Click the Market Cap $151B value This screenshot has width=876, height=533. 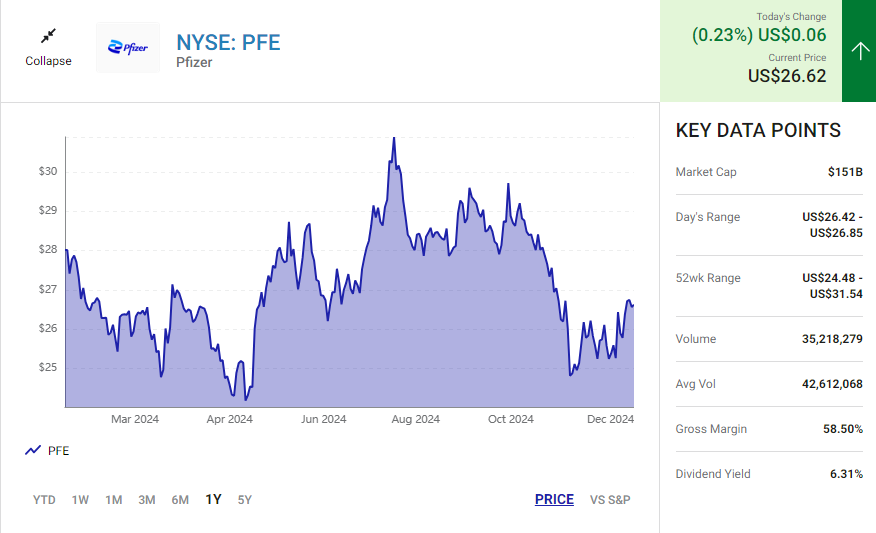tap(845, 172)
